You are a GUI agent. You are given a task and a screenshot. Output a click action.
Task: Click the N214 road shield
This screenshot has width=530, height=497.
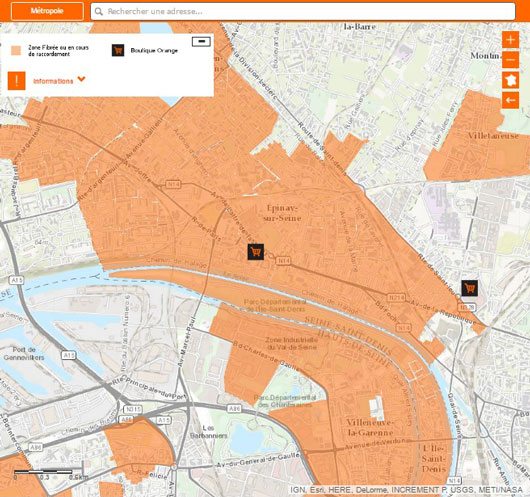click(396, 298)
